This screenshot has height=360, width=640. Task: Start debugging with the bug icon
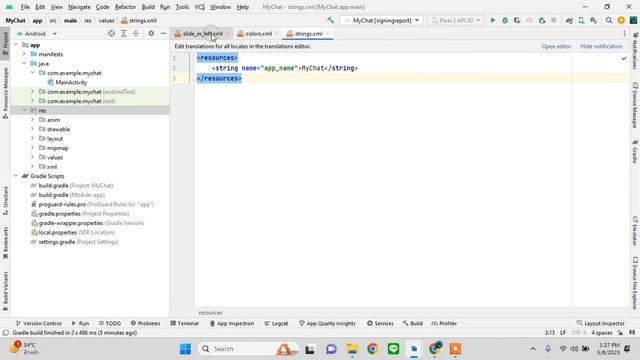click(x=505, y=20)
